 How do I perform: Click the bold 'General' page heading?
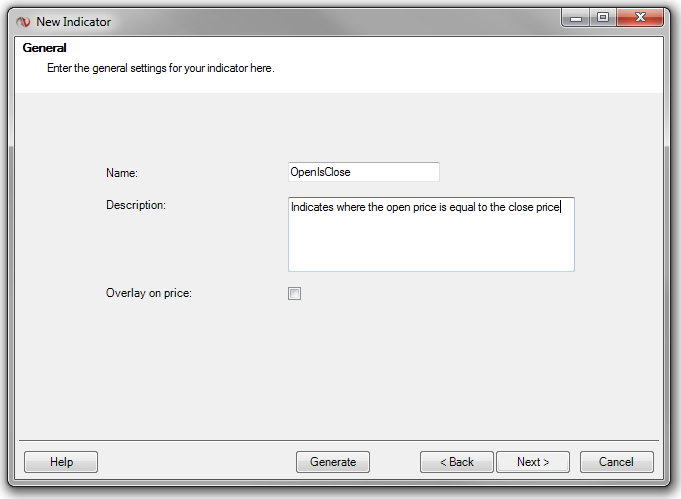point(45,47)
